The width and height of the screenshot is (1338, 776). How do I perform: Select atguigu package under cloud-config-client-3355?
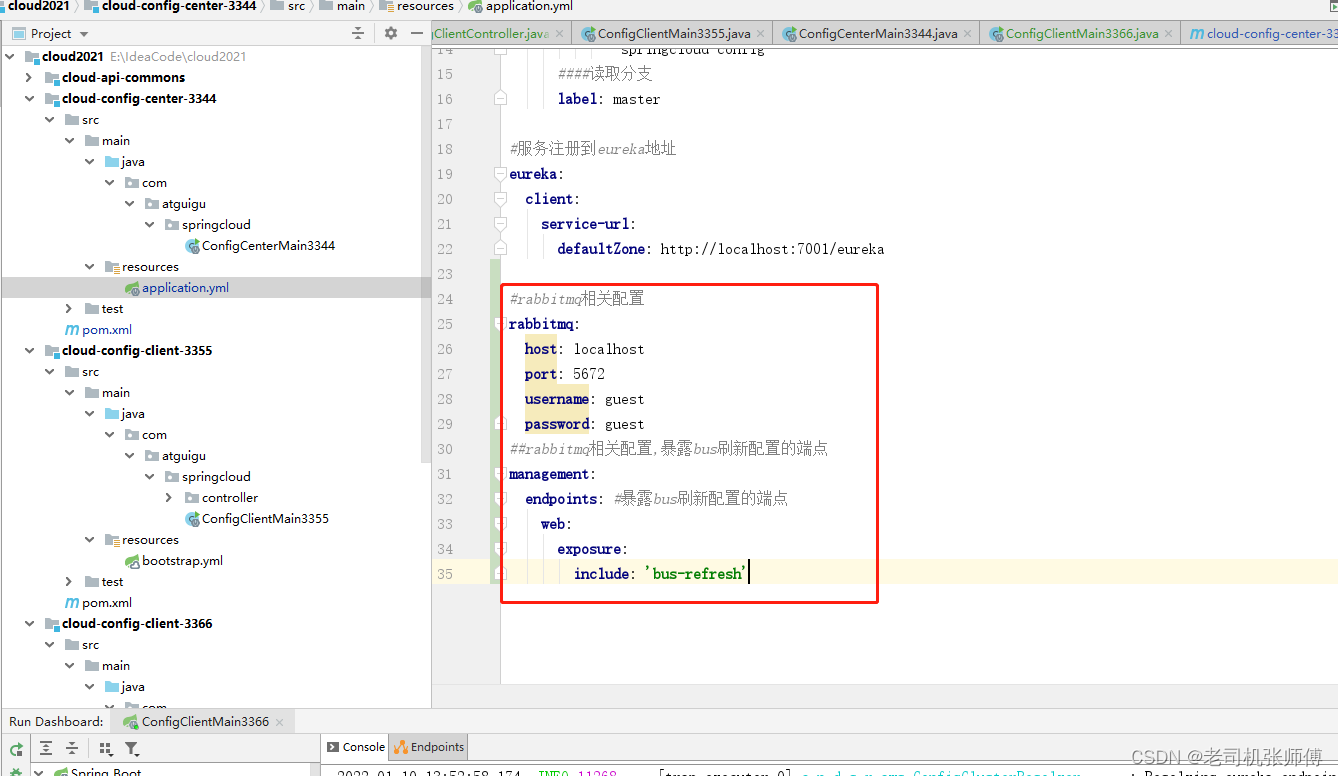[175, 455]
